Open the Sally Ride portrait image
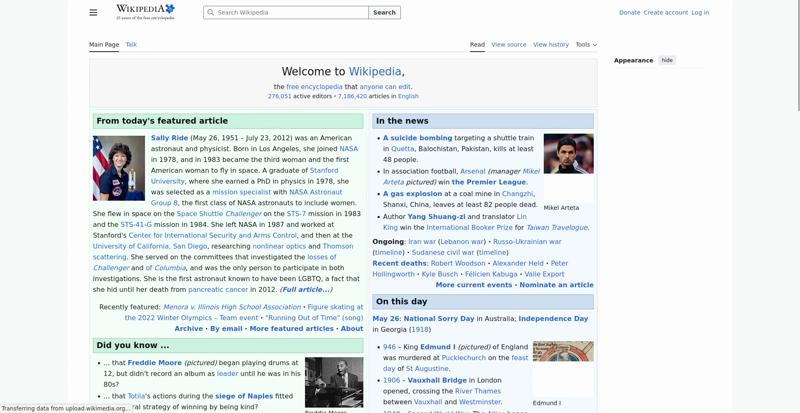Image resolution: width=800 pixels, height=413 pixels. coord(119,168)
